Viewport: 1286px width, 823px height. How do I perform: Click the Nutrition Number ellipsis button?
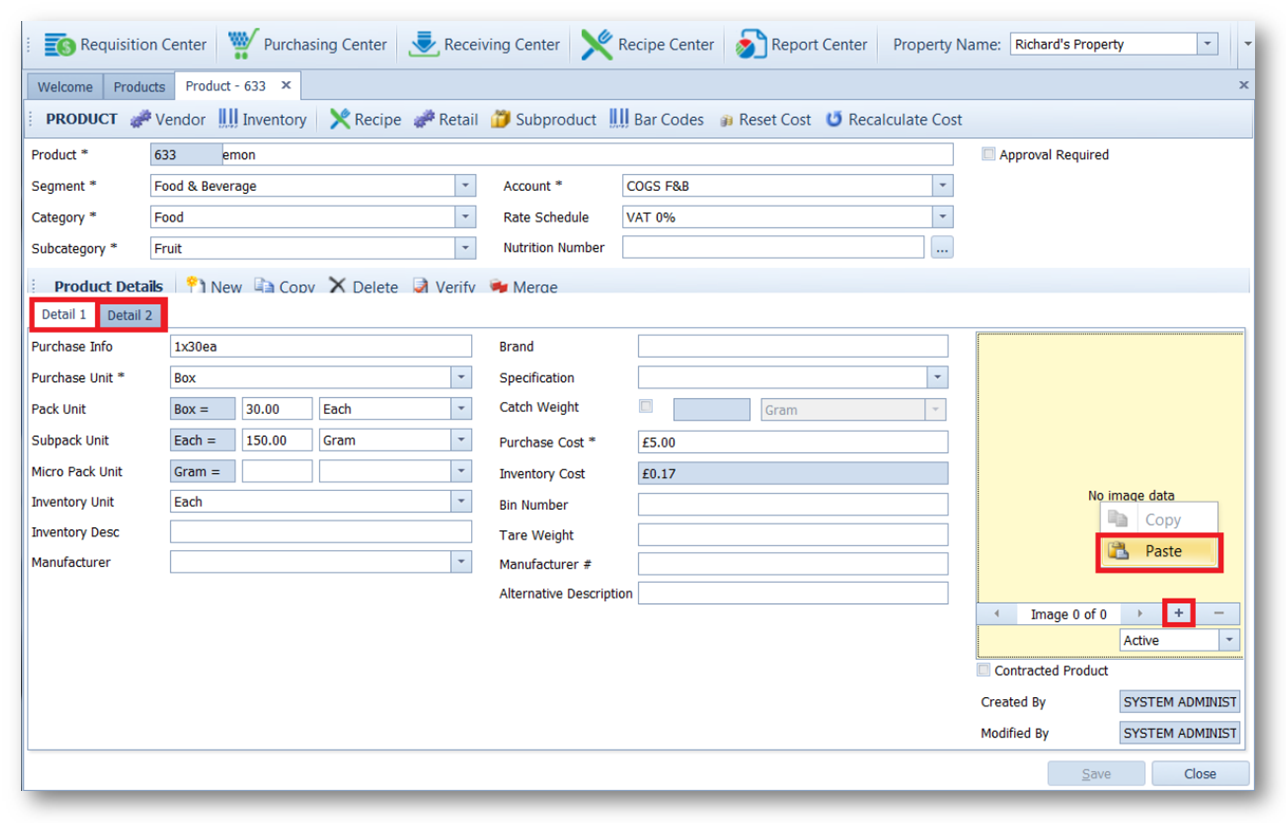click(x=941, y=248)
